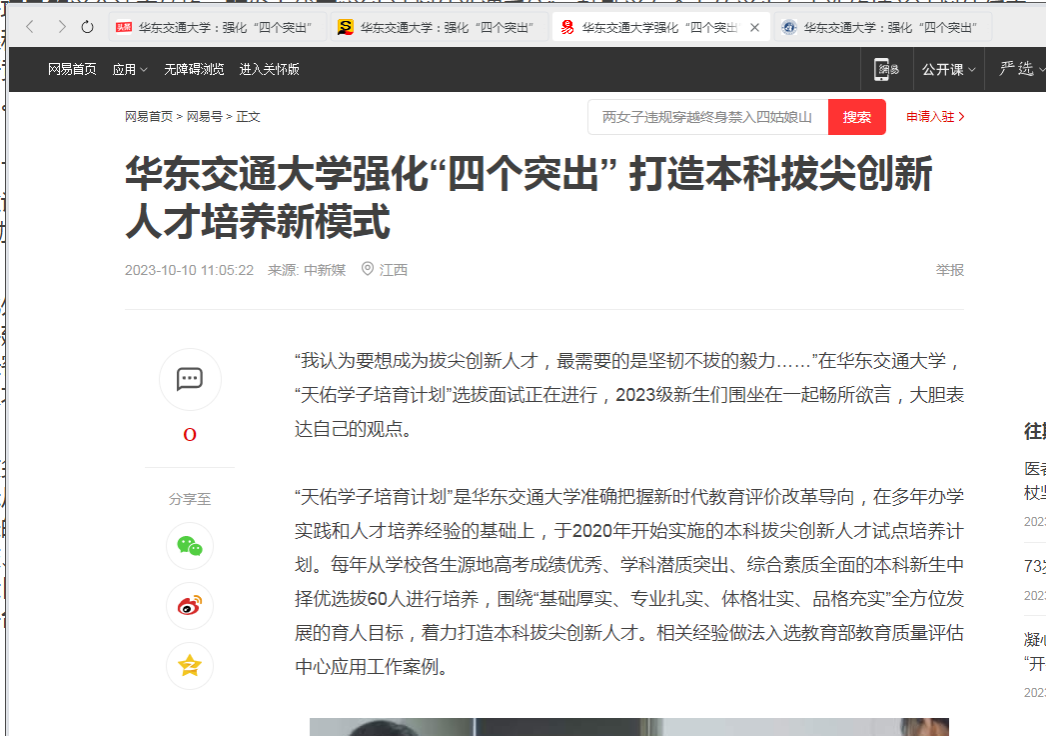The width and height of the screenshot is (1046, 736).
Task: Click the location pin icon beside 江西
Action: pyautogui.click(x=367, y=270)
